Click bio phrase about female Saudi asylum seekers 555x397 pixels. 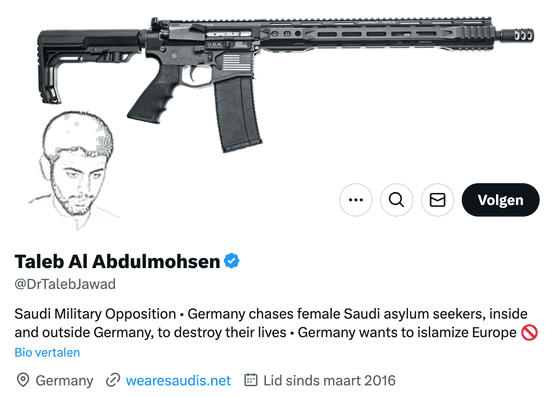[357, 314]
